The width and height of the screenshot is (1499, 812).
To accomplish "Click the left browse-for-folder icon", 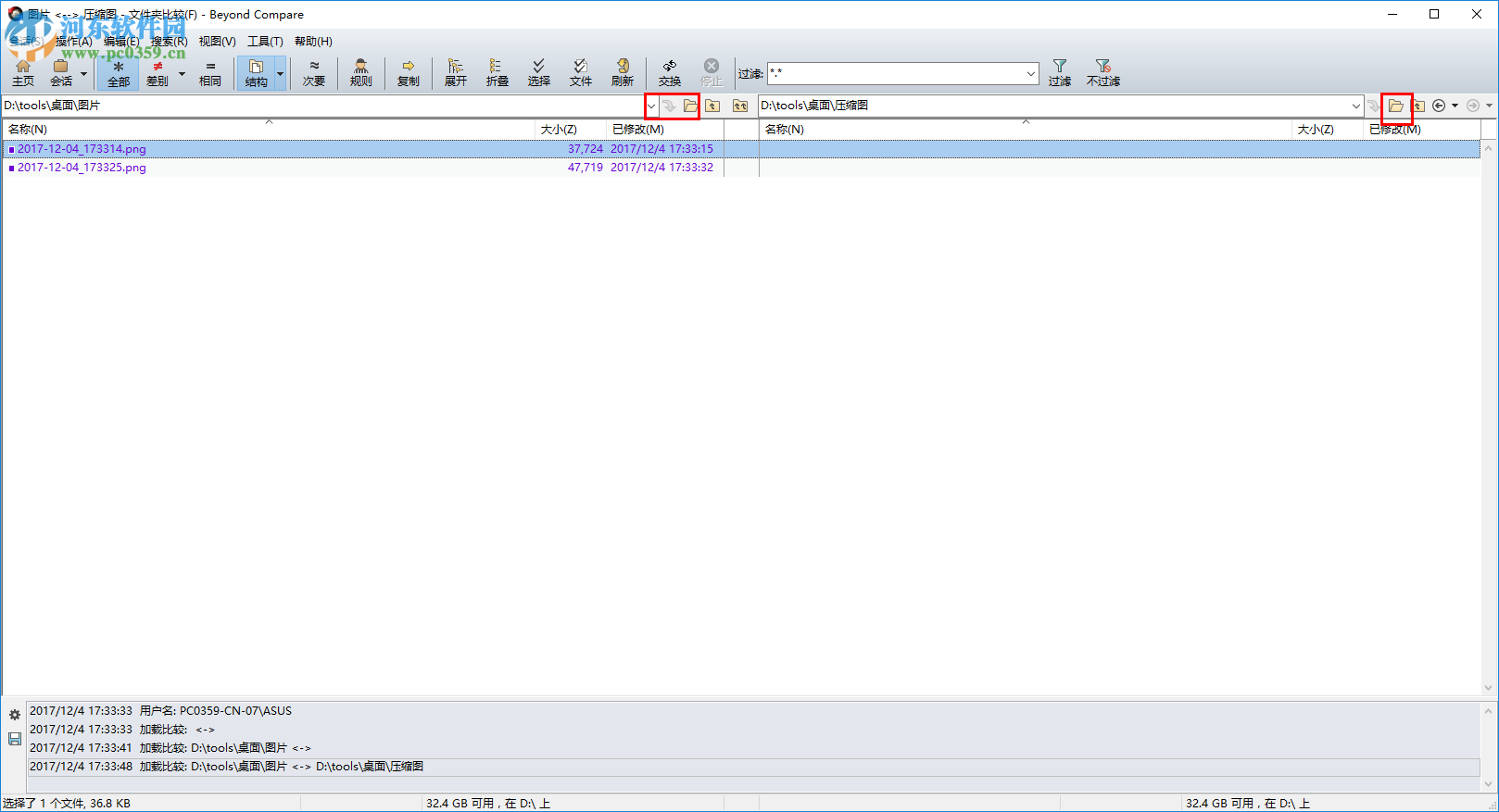I will pyautogui.click(x=690, y=106).
